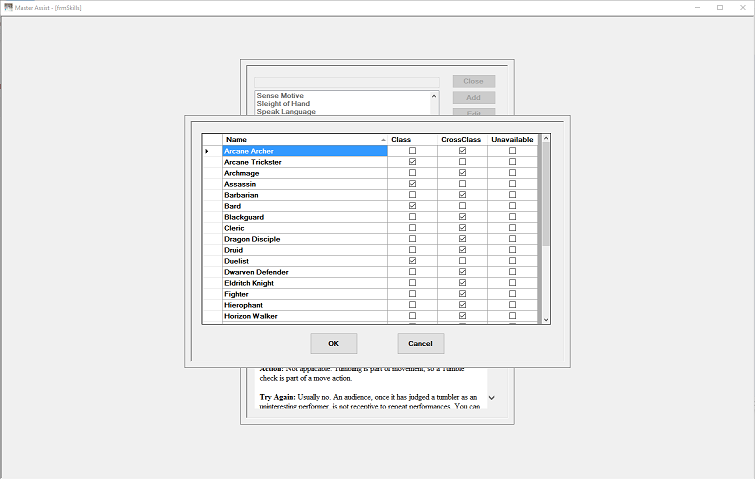Uncheck Class for Duelist

tap(412, 261)
